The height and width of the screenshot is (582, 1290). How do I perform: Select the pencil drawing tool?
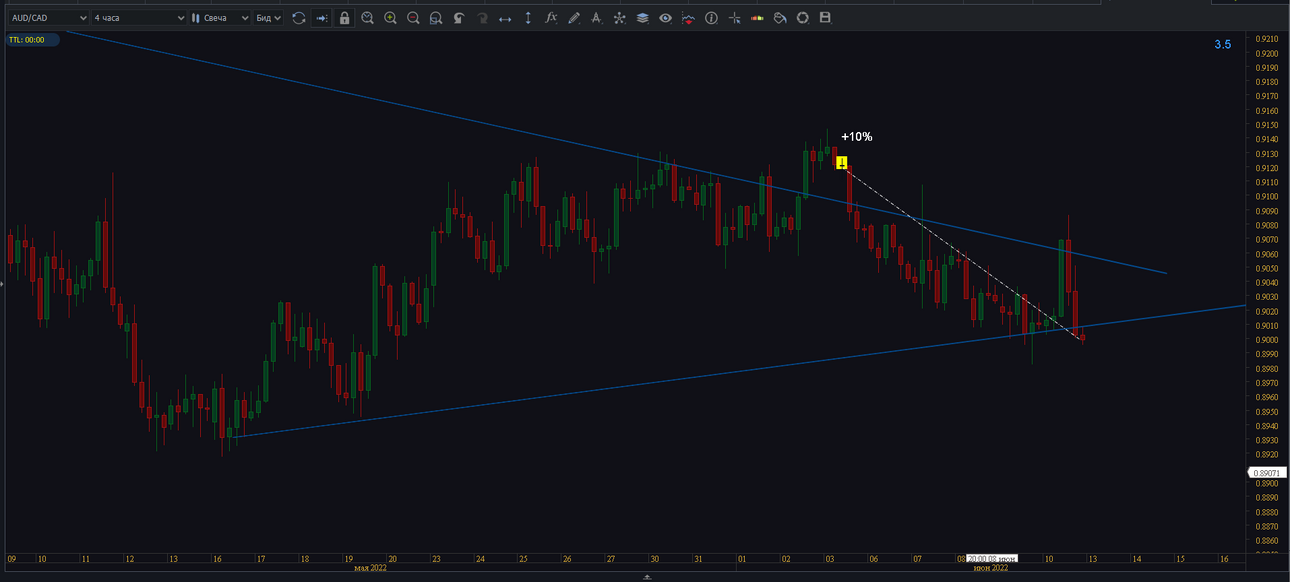(x=574, y=18)
